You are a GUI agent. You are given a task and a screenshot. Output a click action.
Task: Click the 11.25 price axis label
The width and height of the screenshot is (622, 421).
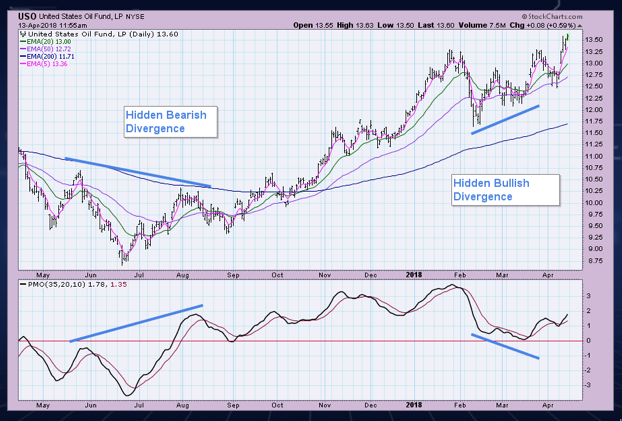click(x=593, y=145)
